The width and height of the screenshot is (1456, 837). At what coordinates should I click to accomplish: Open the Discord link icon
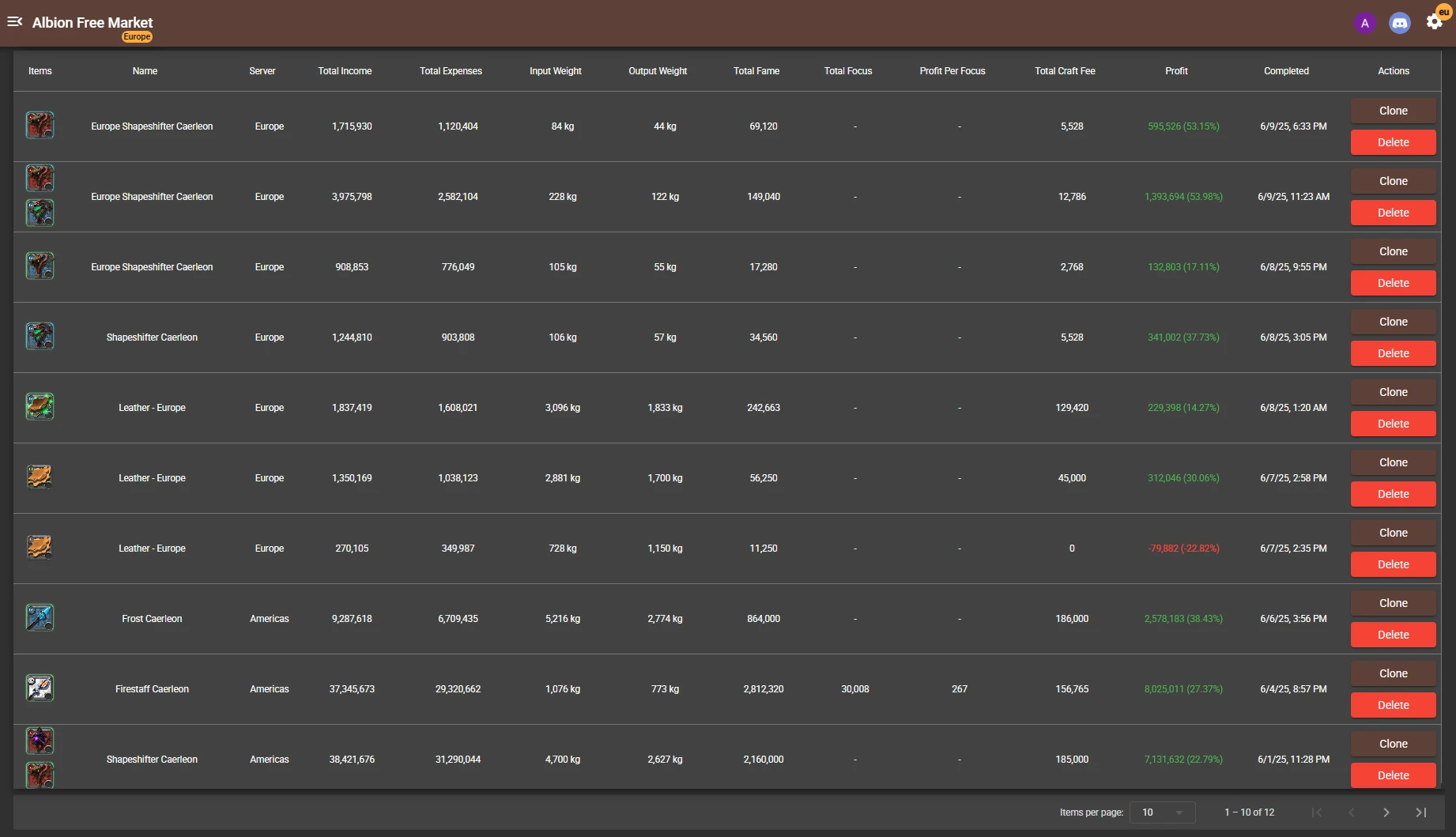click(1399, 23)
